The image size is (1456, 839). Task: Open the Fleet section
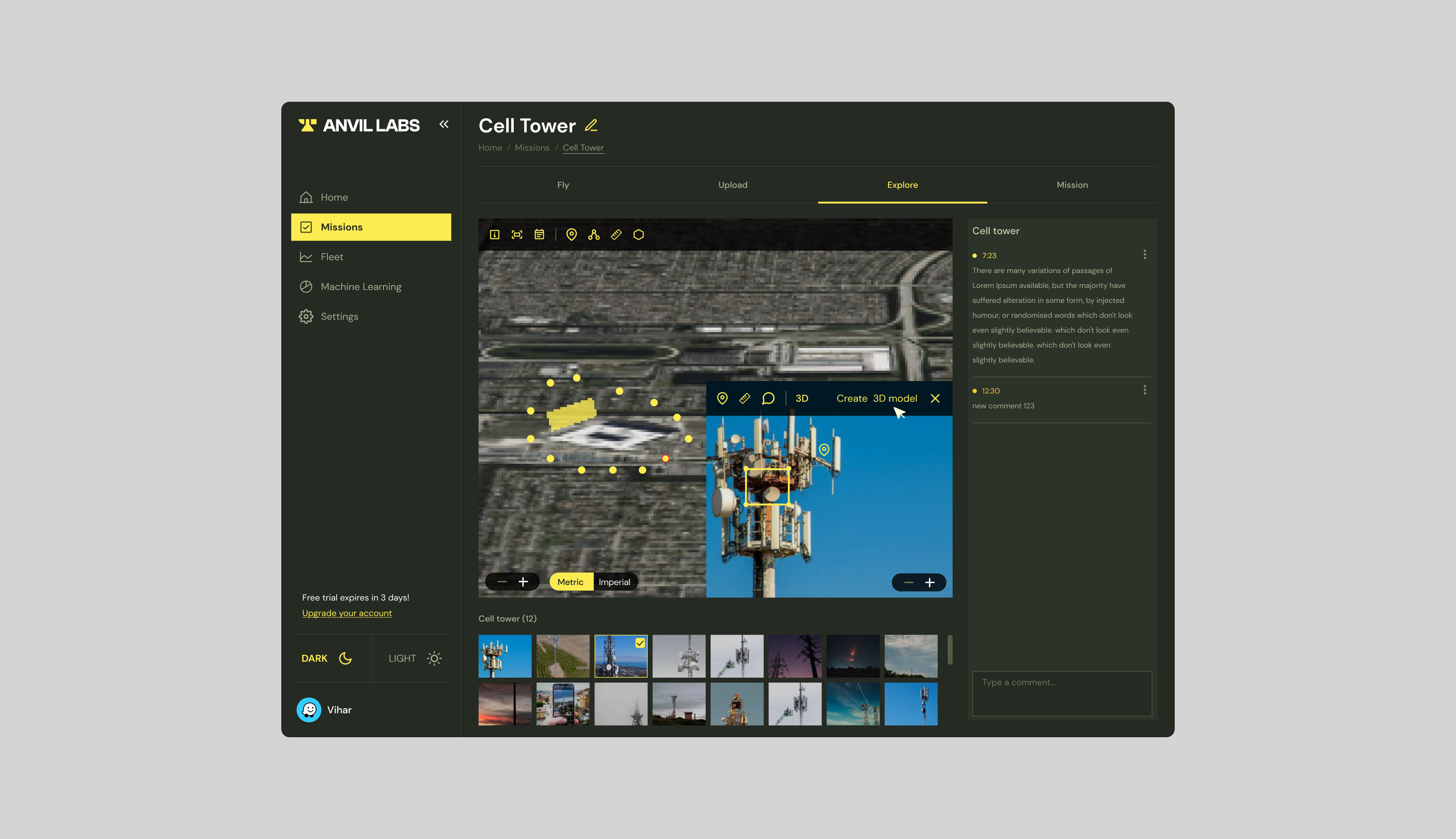click(x=371, y=257)
